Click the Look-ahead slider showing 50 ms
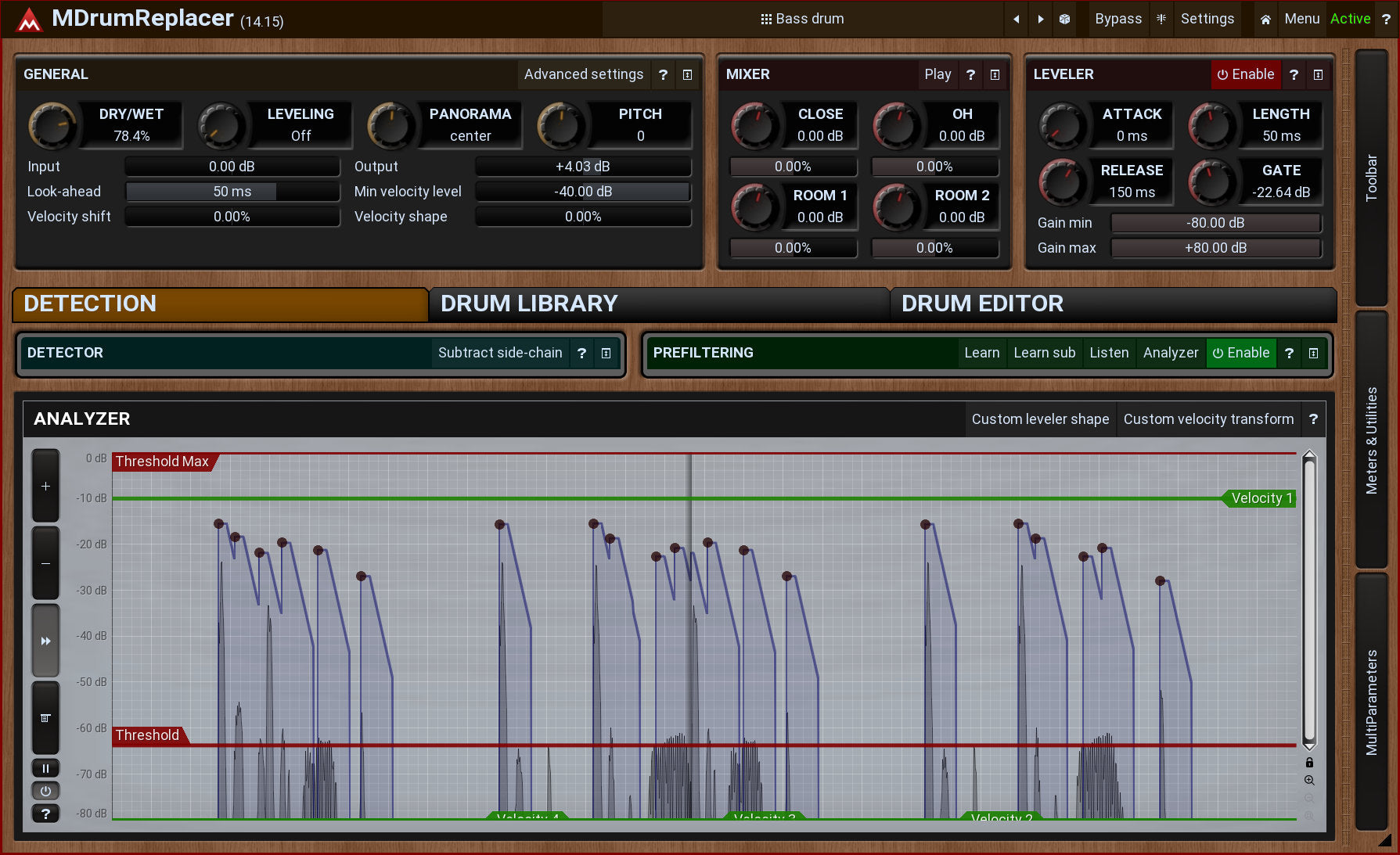 click(x=232, y=192)
